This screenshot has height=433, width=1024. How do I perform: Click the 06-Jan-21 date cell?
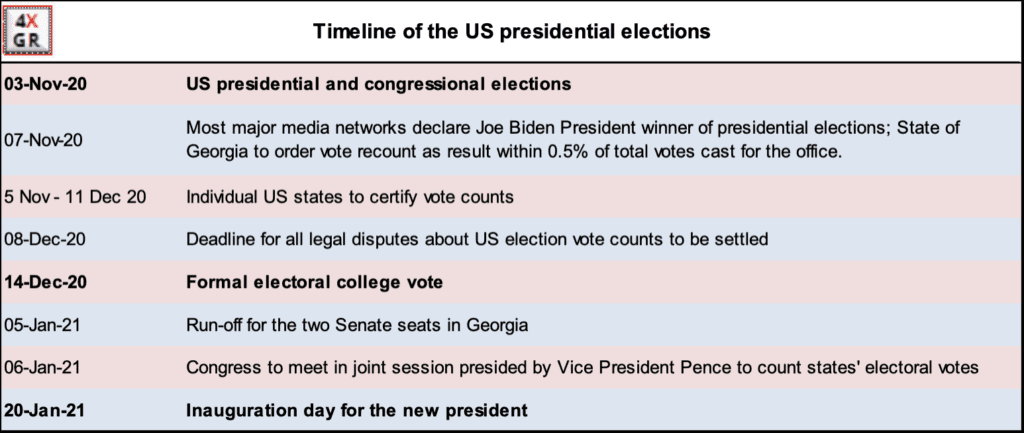pos(42,368)
